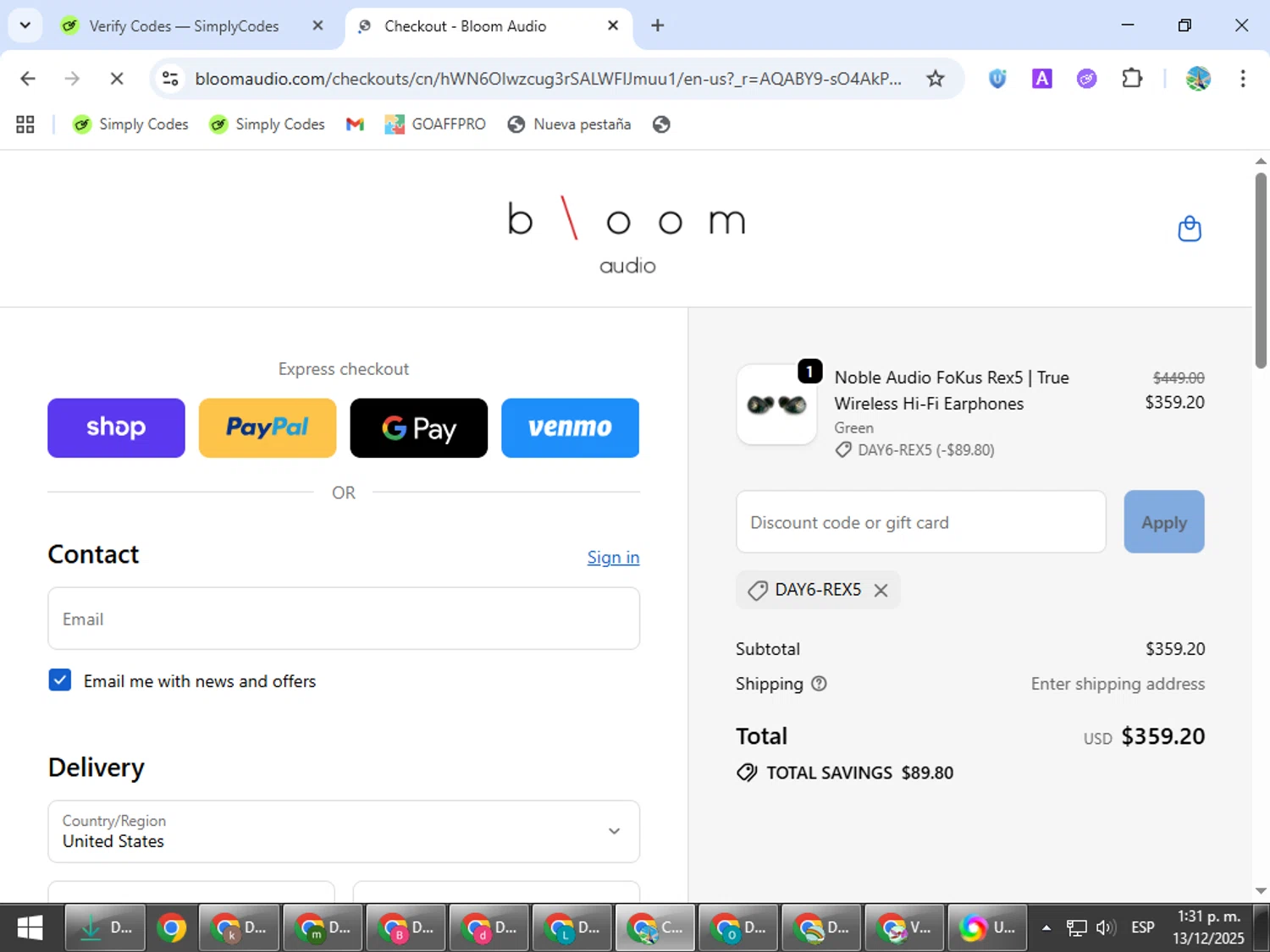
Task: Click the browser address bar URL
Action: tap(548, 79)
